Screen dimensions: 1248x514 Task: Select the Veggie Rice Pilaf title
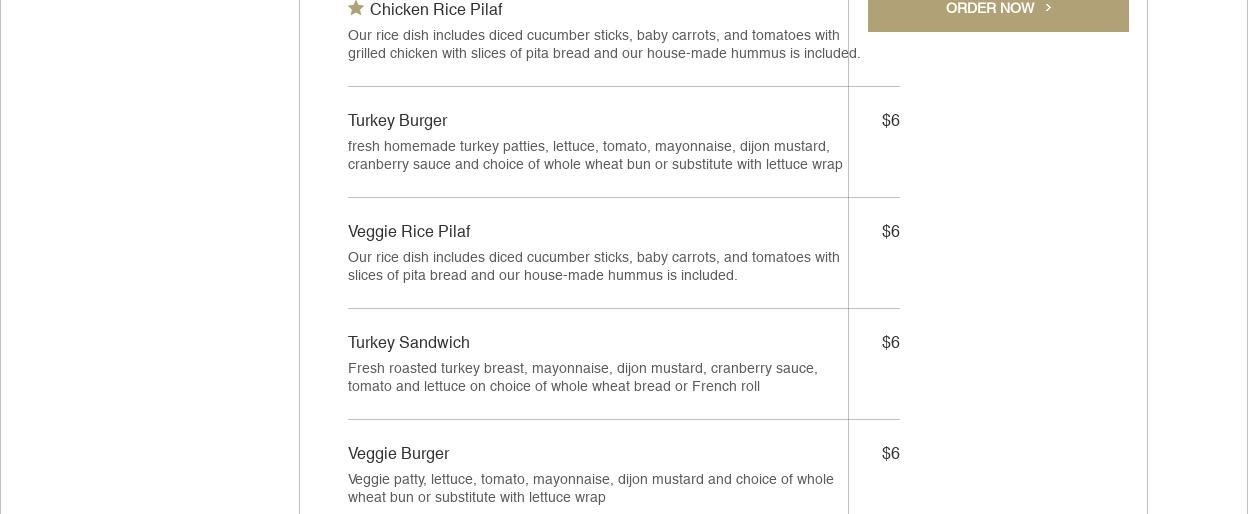(x=409, y=232)
